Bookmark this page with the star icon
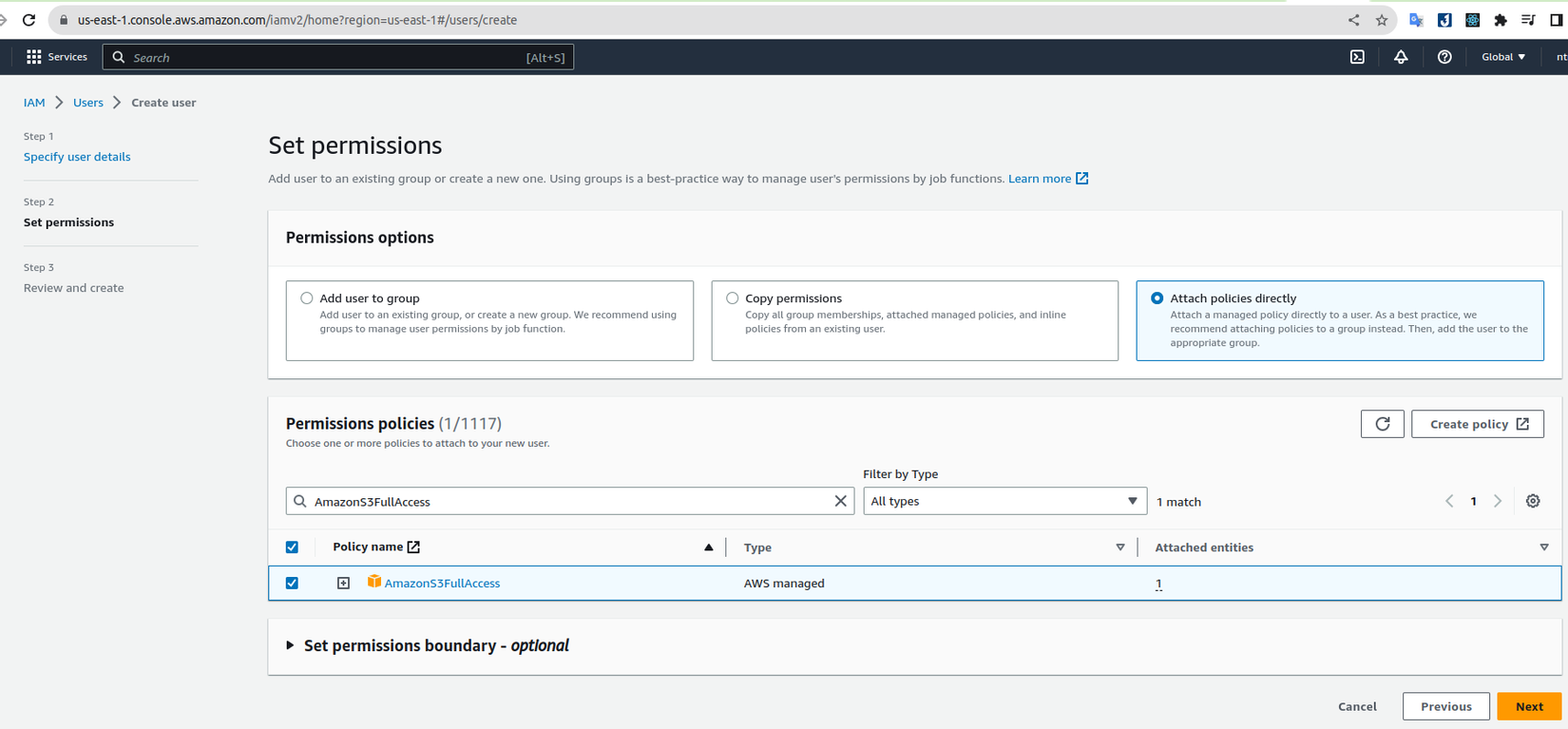 point(1382,20)
